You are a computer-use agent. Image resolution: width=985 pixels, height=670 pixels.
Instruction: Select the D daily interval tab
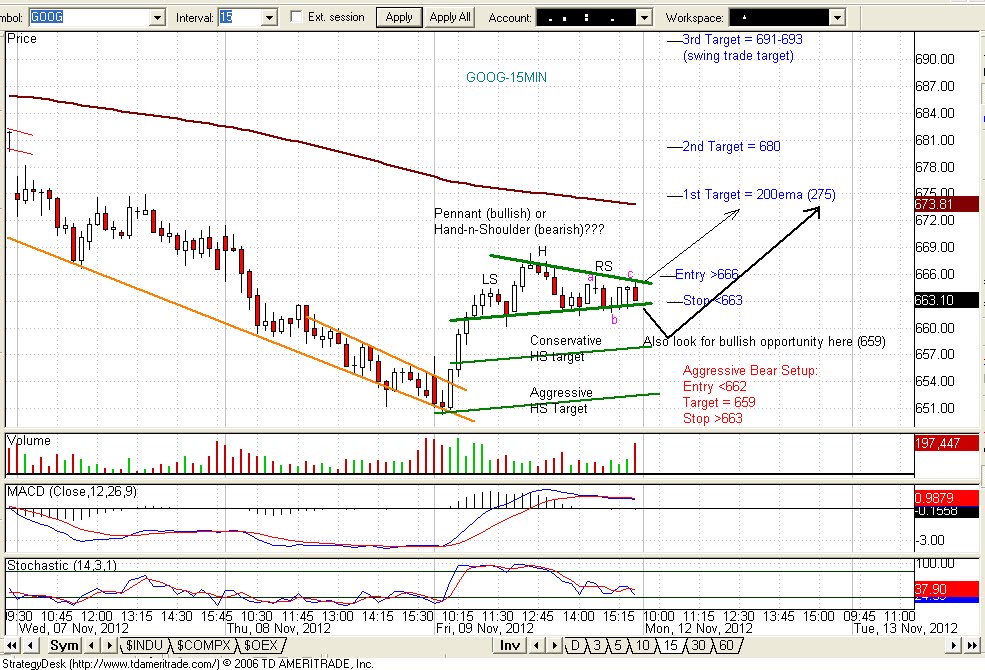point(575,646)
